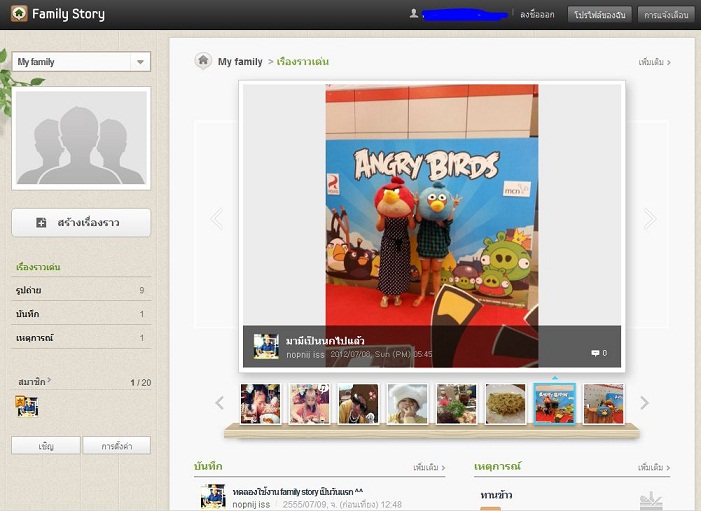Click the event title ทานข้าว
Image resolution: width=701 pixels, height=511 pixels.
coord(496,495)
